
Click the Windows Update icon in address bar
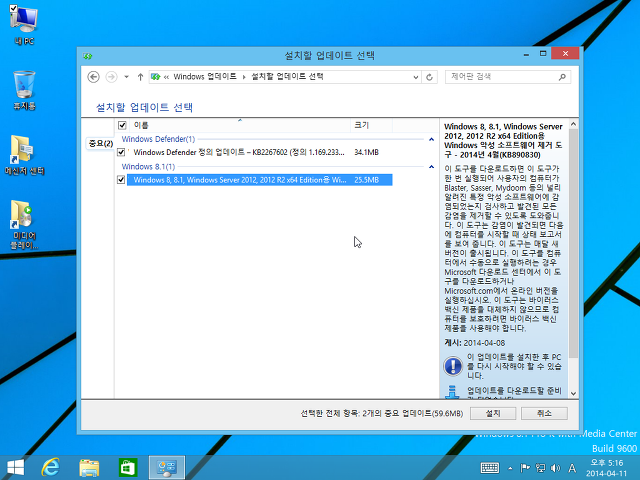tap(156, 76)
